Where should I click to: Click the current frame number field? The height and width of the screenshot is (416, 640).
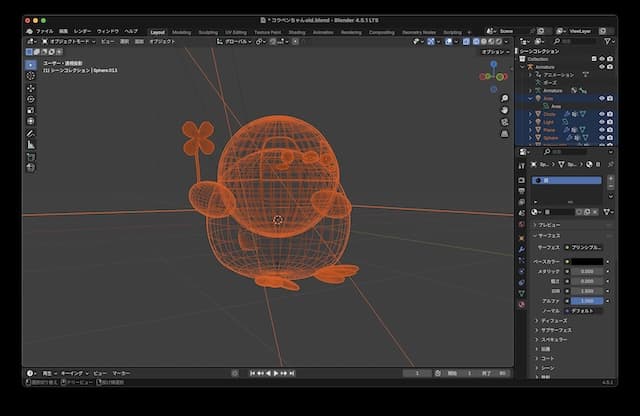point(417,374)
